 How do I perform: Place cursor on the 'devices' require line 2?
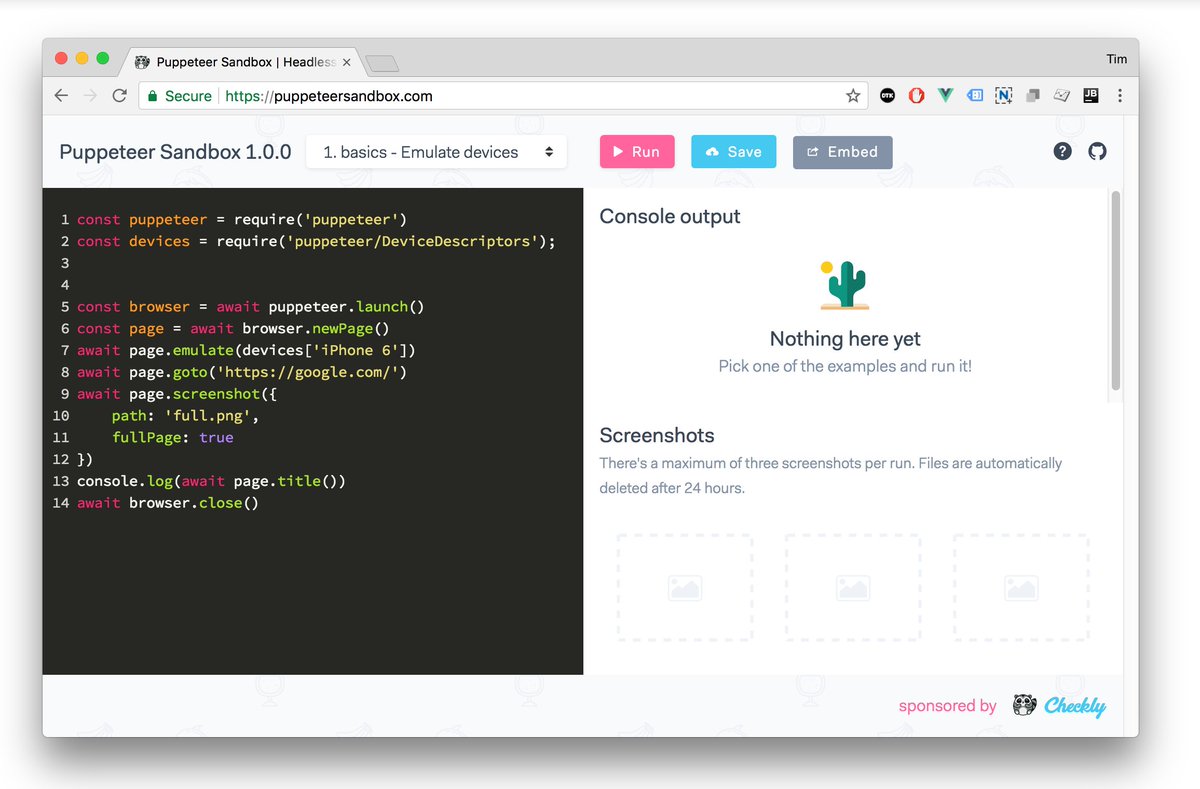(316, 241)
